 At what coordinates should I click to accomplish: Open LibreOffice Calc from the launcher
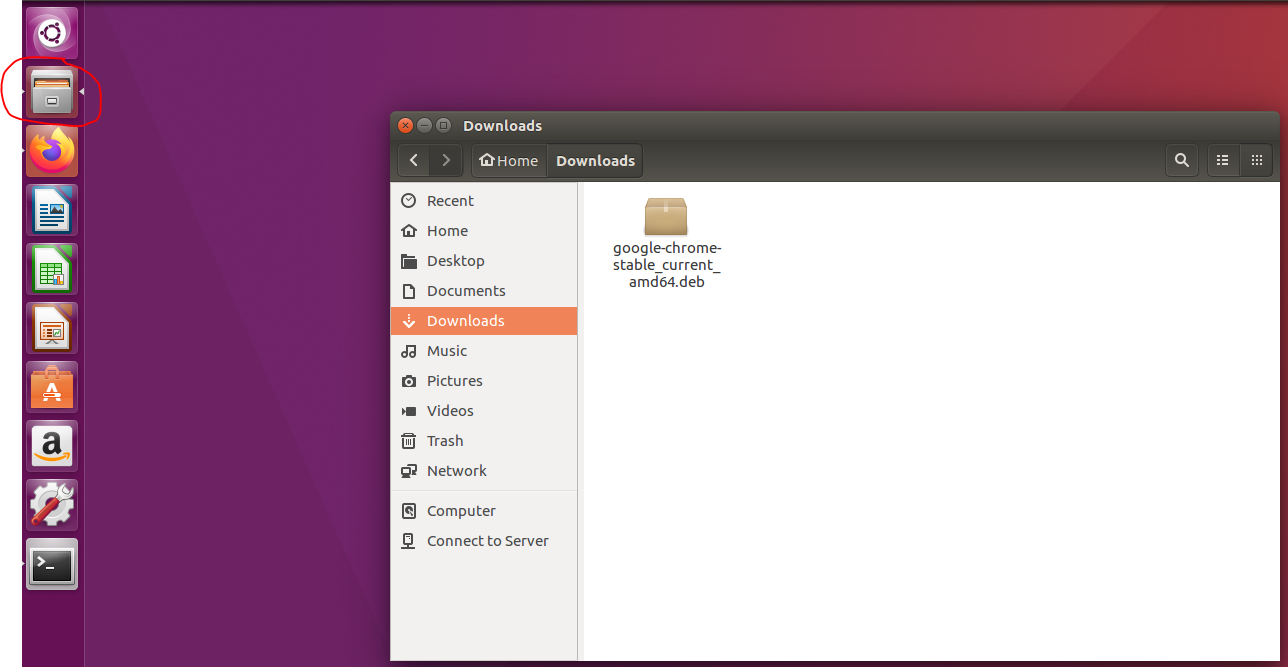click(x=52, y=270)
